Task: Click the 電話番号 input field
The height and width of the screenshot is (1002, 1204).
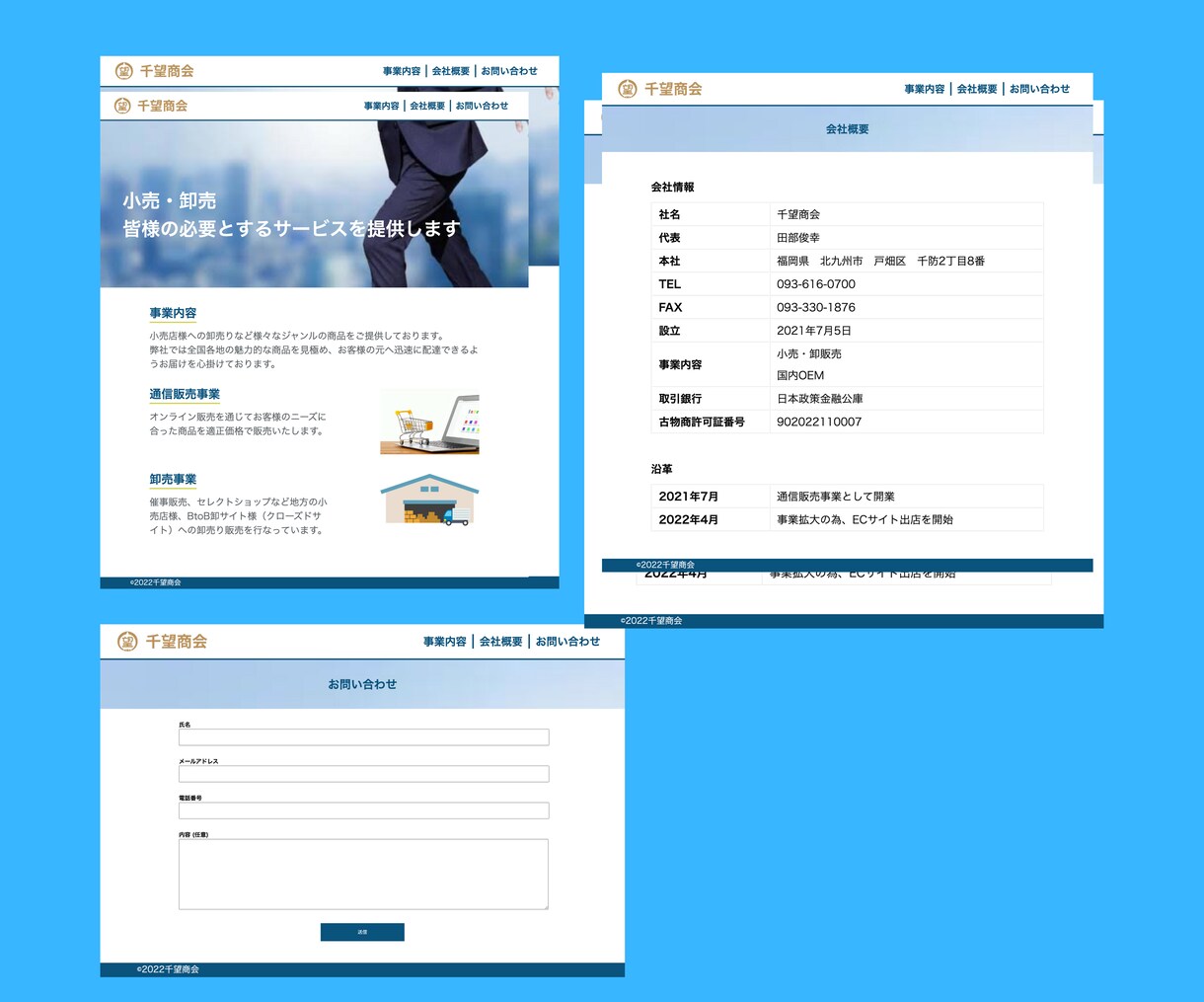Action: (x=363, y=810)
